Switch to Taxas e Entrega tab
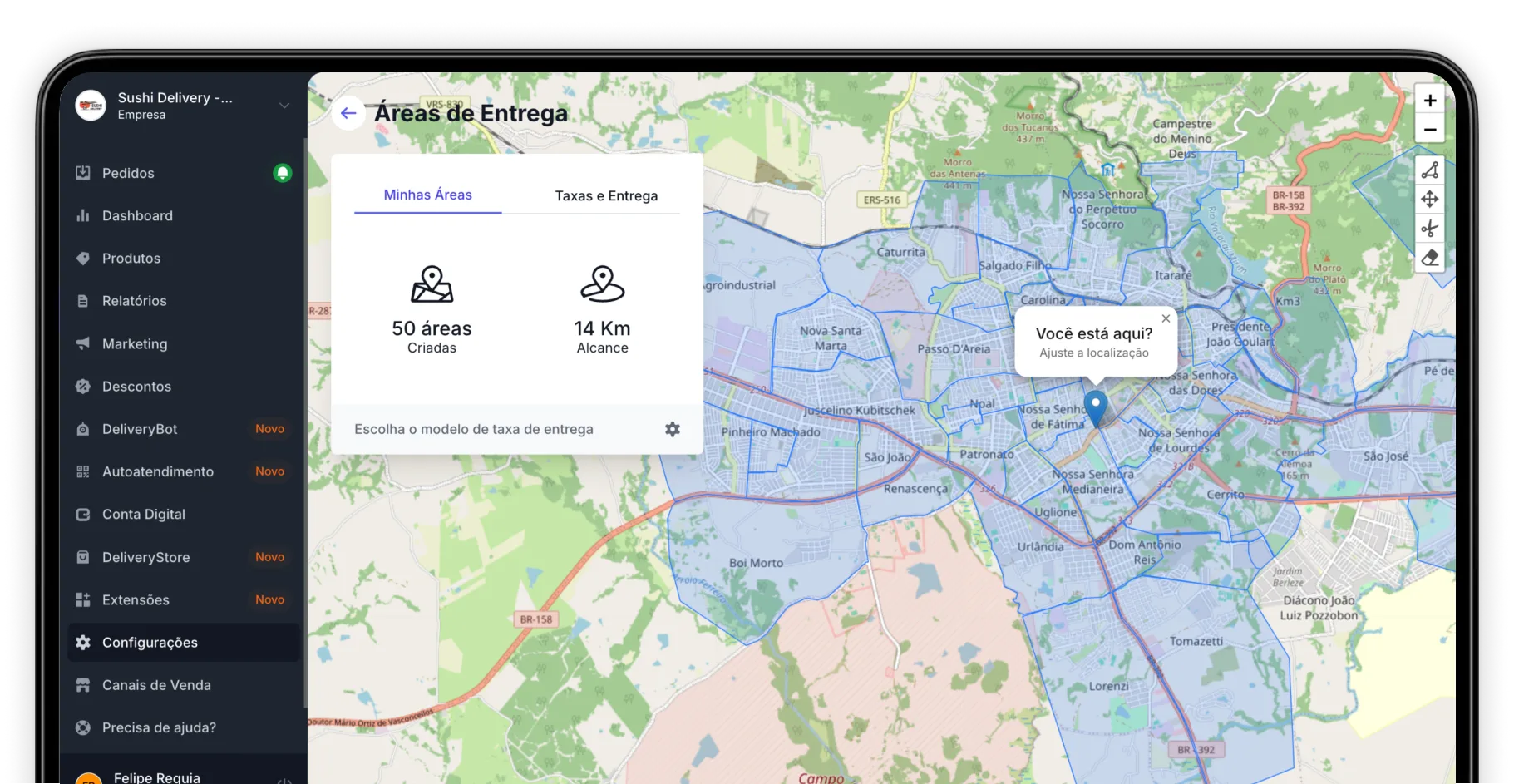Viewport: 1514px width, 784px height. pyautogui.click(x=606, y=195)
